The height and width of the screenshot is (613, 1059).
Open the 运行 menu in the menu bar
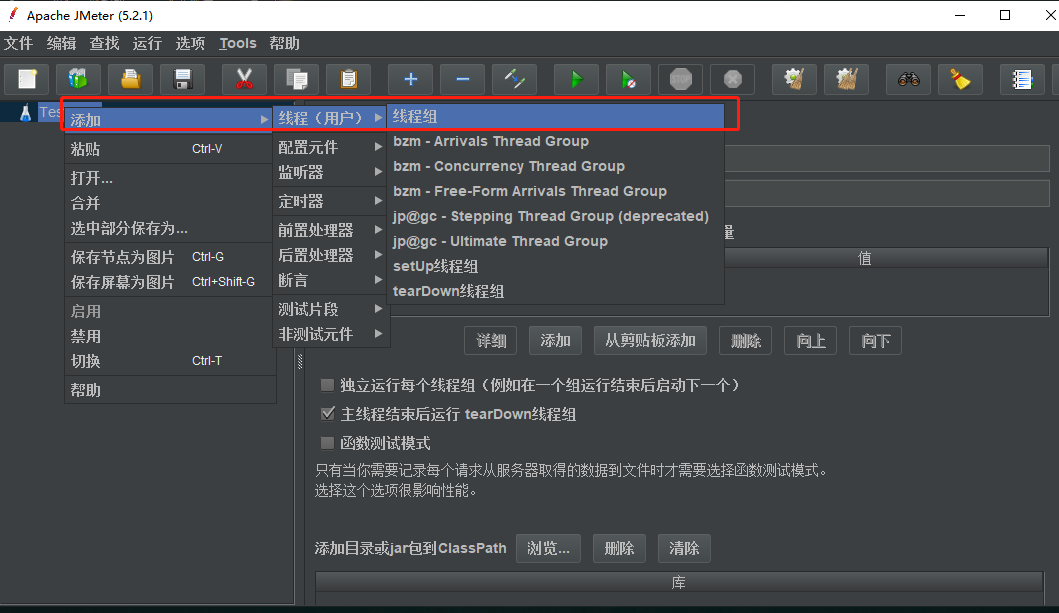(x=147, y=43)
